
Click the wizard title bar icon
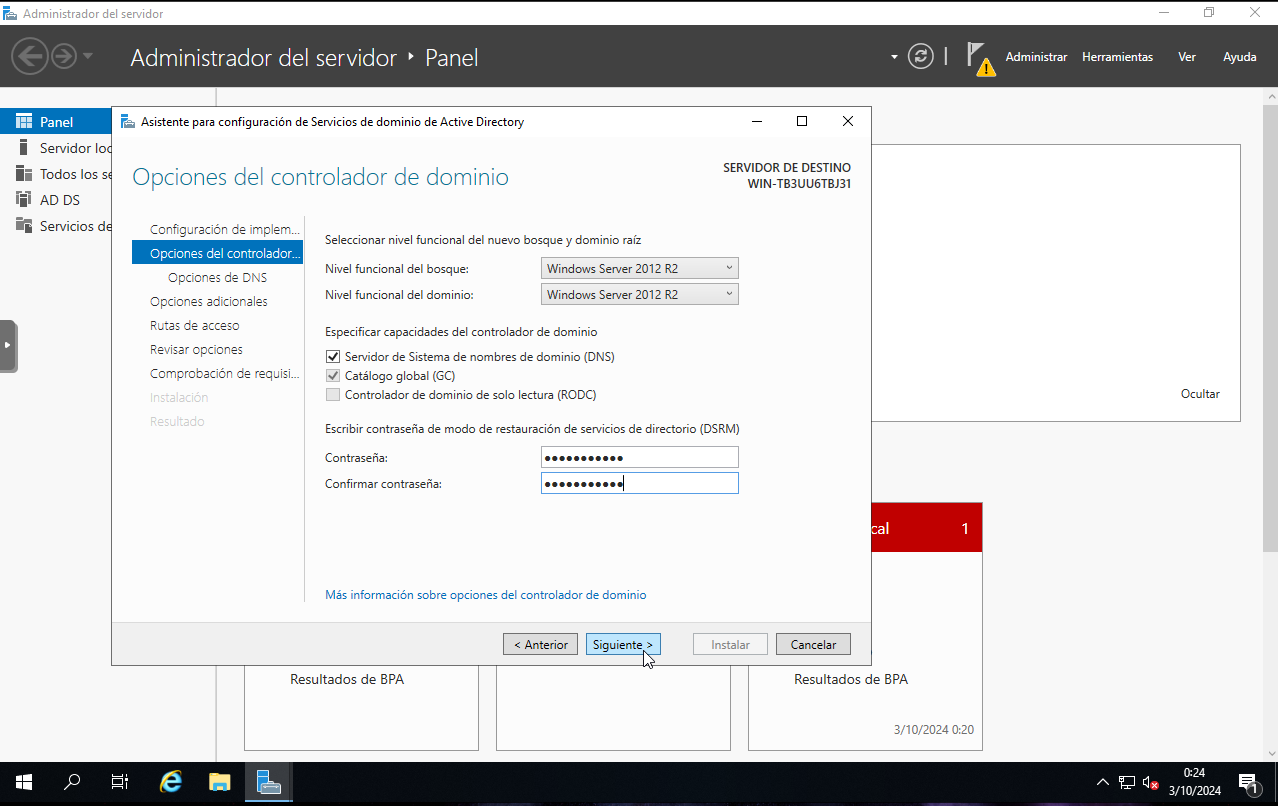pos(127,122)
